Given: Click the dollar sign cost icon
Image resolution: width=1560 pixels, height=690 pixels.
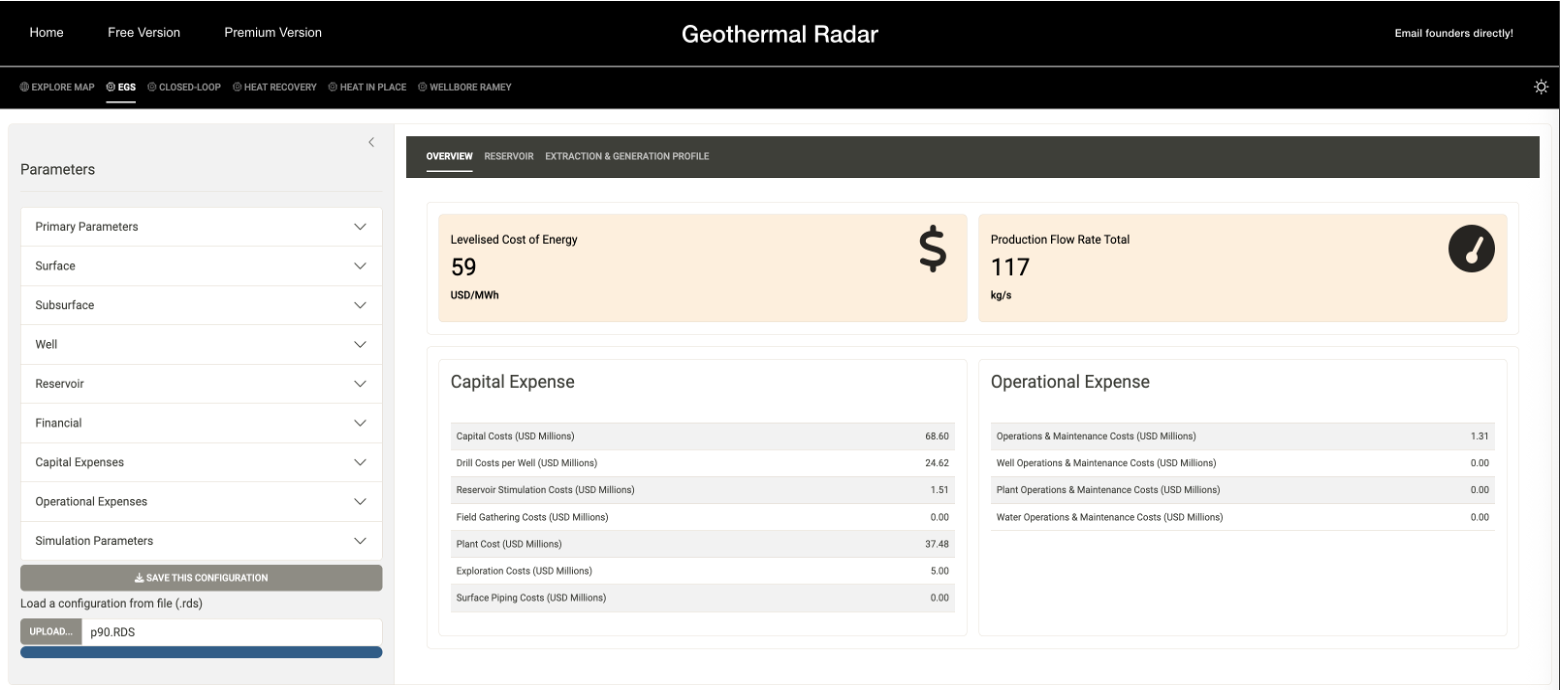Looking at the screenshot, I should 932,250.
